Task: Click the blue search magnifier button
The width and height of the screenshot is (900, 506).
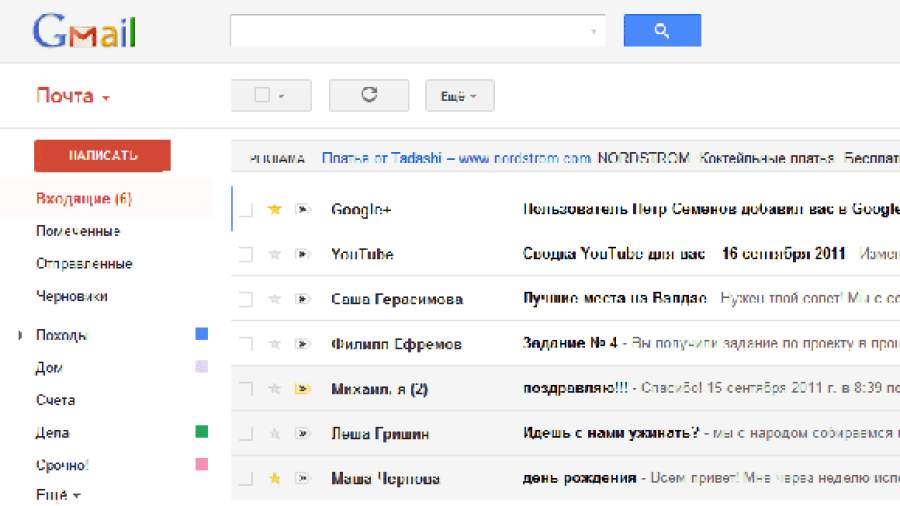Action: 662,30
